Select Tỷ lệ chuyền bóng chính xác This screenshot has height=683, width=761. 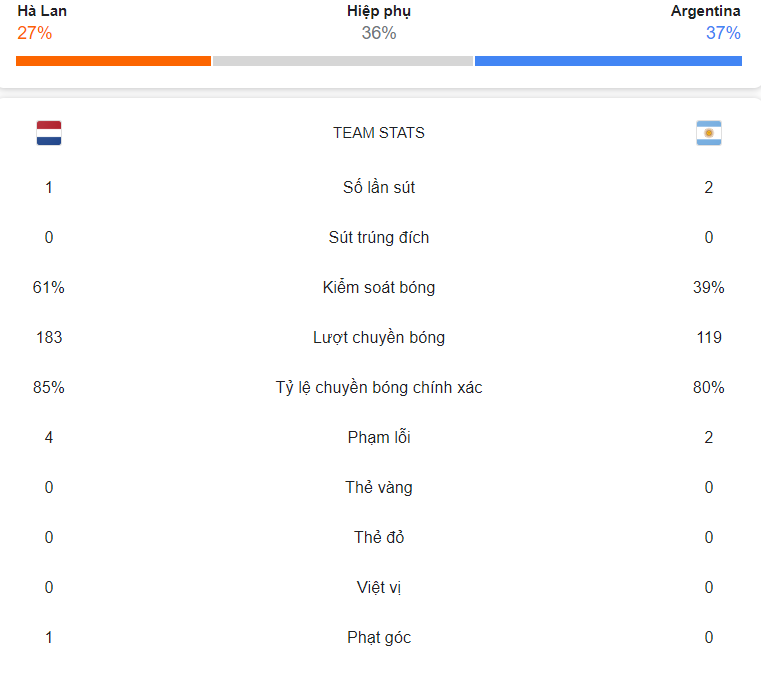[379, 387]
